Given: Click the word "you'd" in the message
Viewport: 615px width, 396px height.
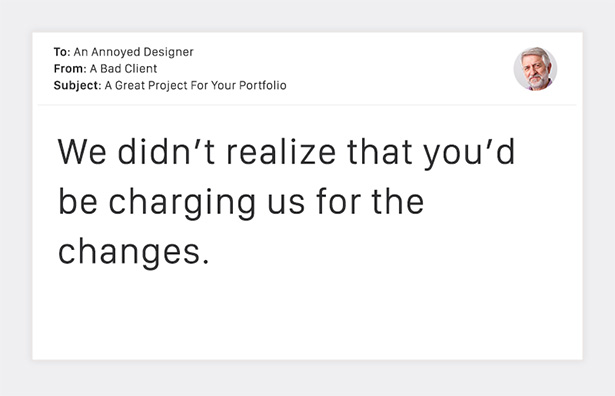Looking at the screenshot, I should pyautogui.click(x=469, y=153).
